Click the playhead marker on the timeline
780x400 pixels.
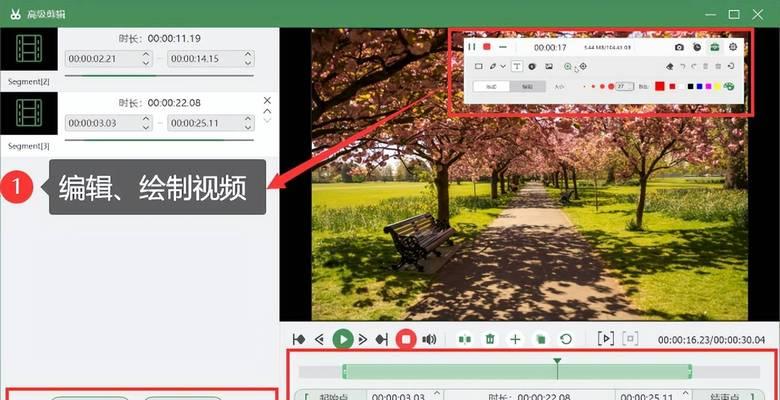[558, 361]
